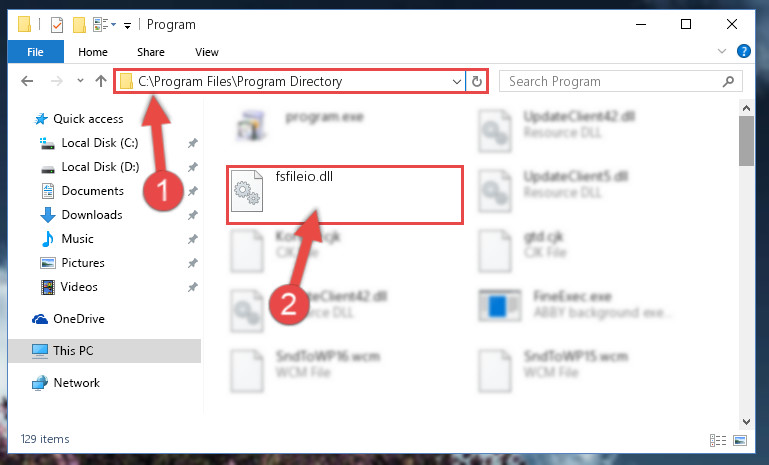Unpin Videos from Quick access
The height and width of the screenshot is (465, 769).
tap(193, 287)
